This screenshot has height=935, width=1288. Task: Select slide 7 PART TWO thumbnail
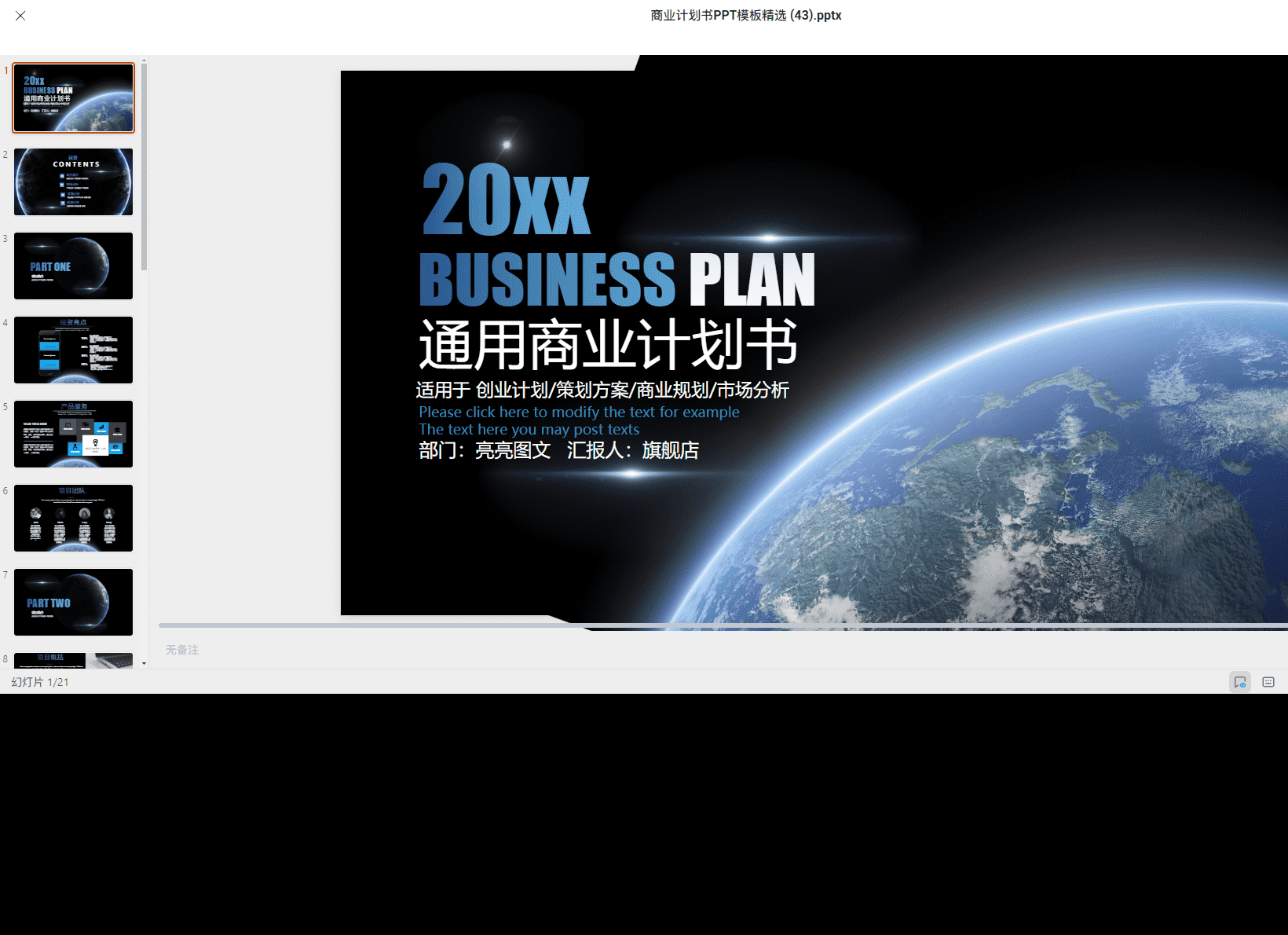pos(73,602)
